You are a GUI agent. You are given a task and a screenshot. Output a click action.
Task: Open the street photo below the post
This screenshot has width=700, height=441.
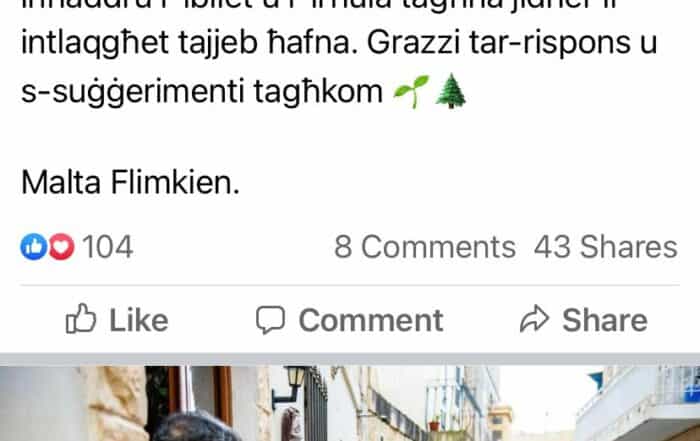coord(350,404)
